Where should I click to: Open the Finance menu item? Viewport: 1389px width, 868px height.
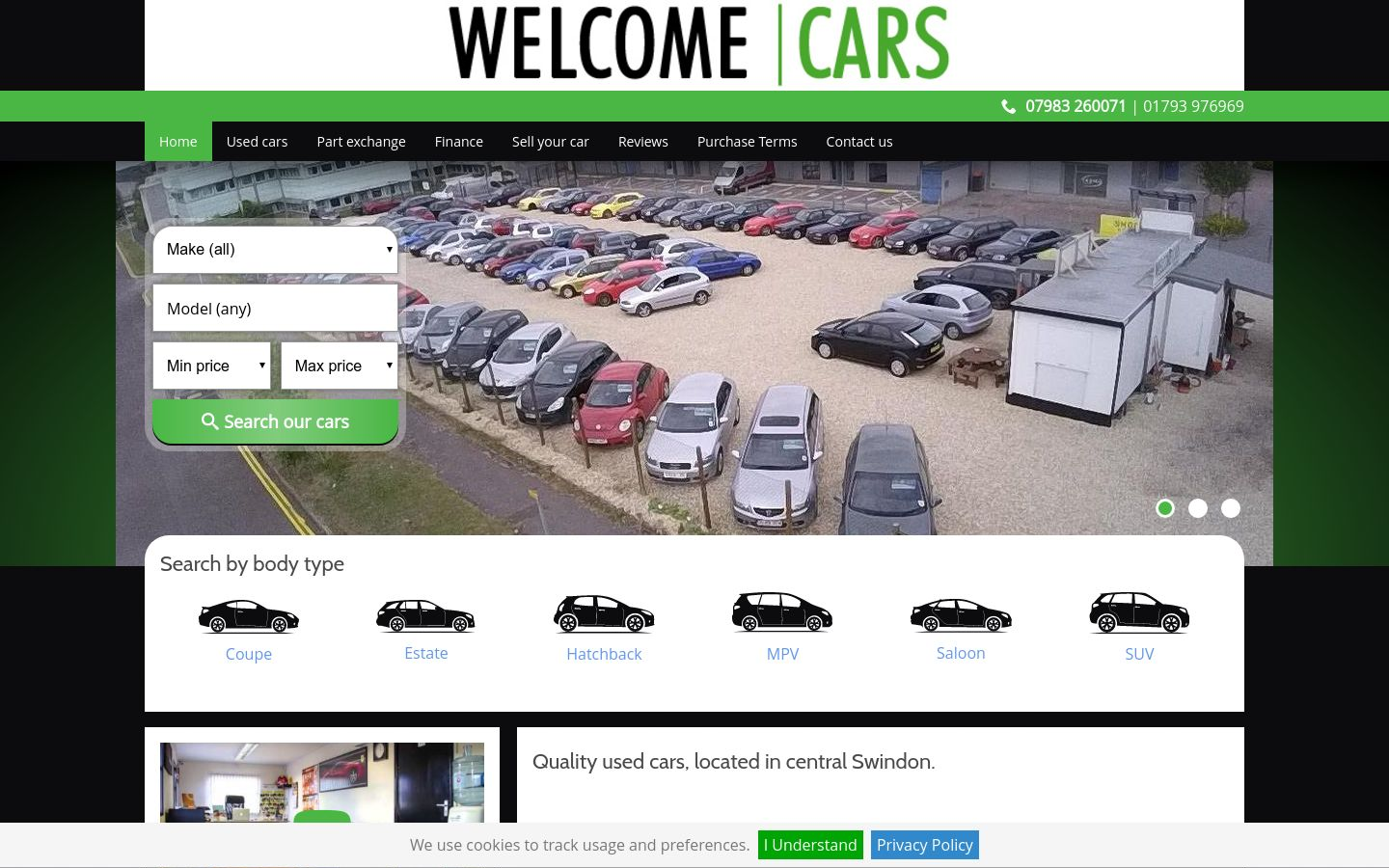tap(459, 142)
